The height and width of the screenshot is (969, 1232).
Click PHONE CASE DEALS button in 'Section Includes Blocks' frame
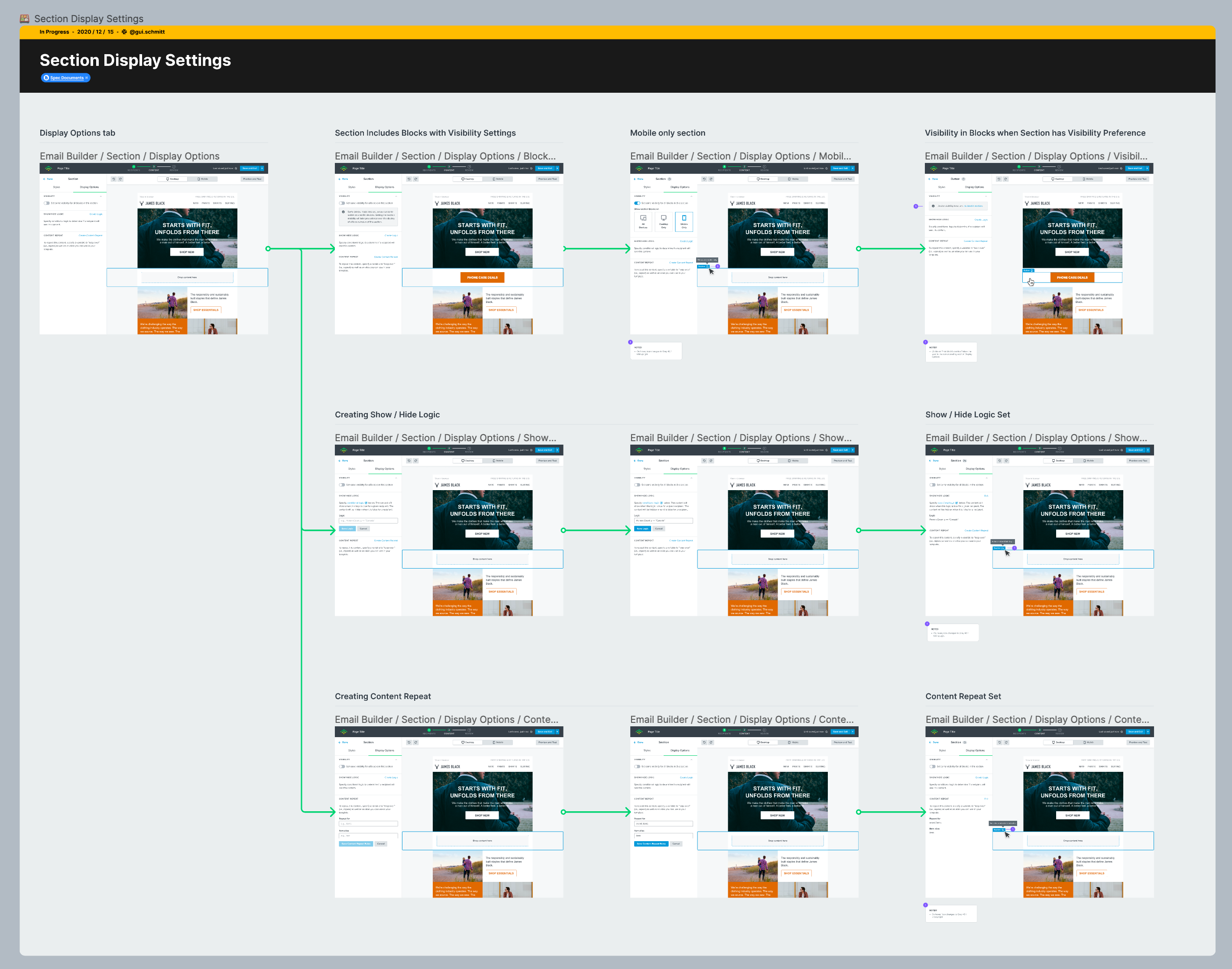(x=483, y=277)
